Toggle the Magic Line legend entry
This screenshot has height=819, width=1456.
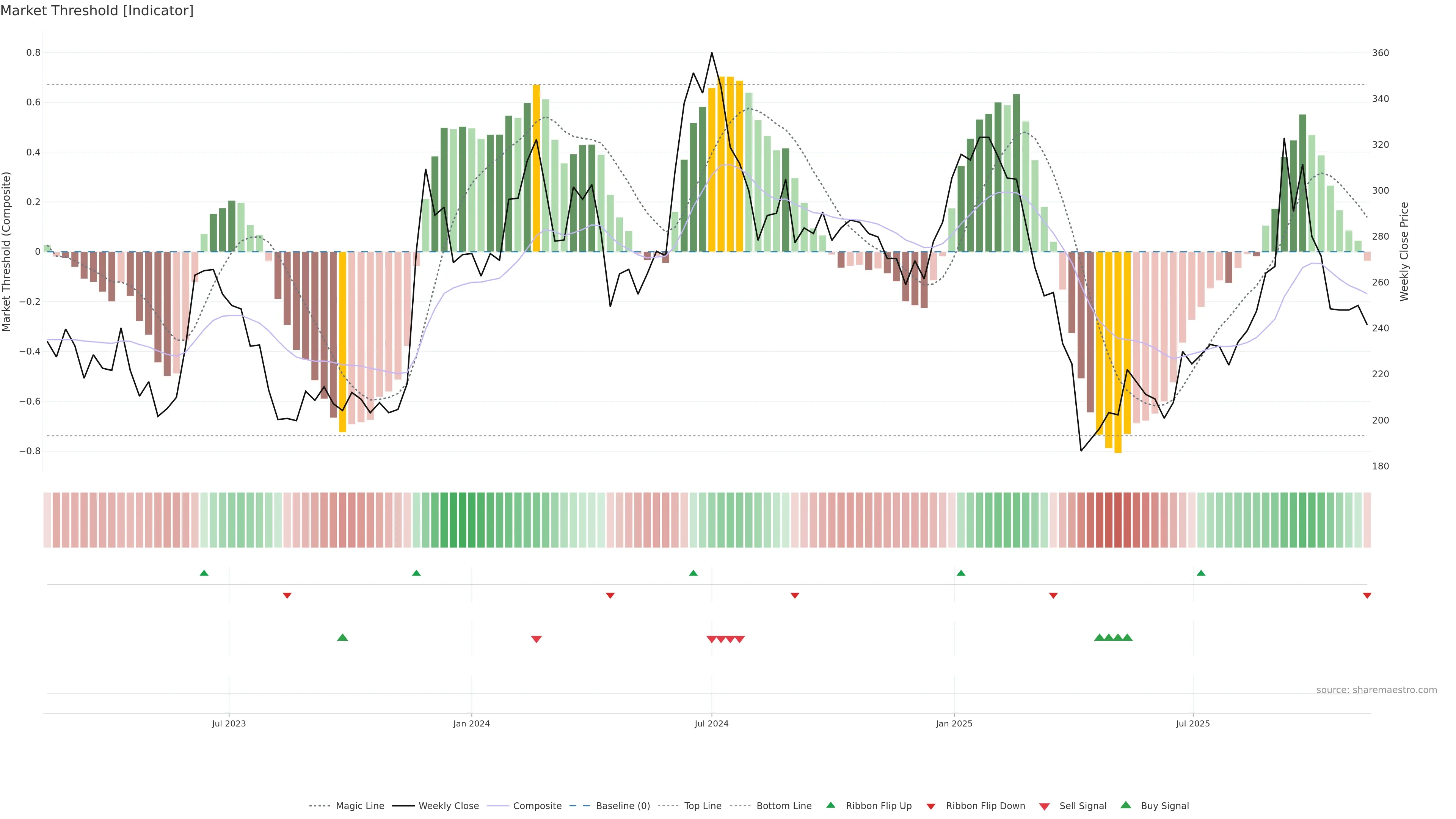click(359, 806)
